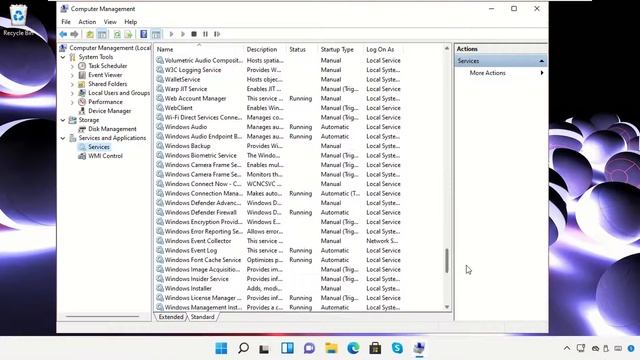Open the Windows Start button
This screenshot has width=640, height=360.
pos(221,348)
